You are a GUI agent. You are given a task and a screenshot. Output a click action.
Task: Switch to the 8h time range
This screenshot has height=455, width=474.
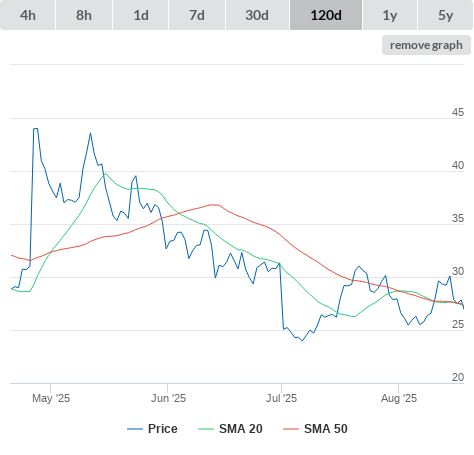point(84,15)
